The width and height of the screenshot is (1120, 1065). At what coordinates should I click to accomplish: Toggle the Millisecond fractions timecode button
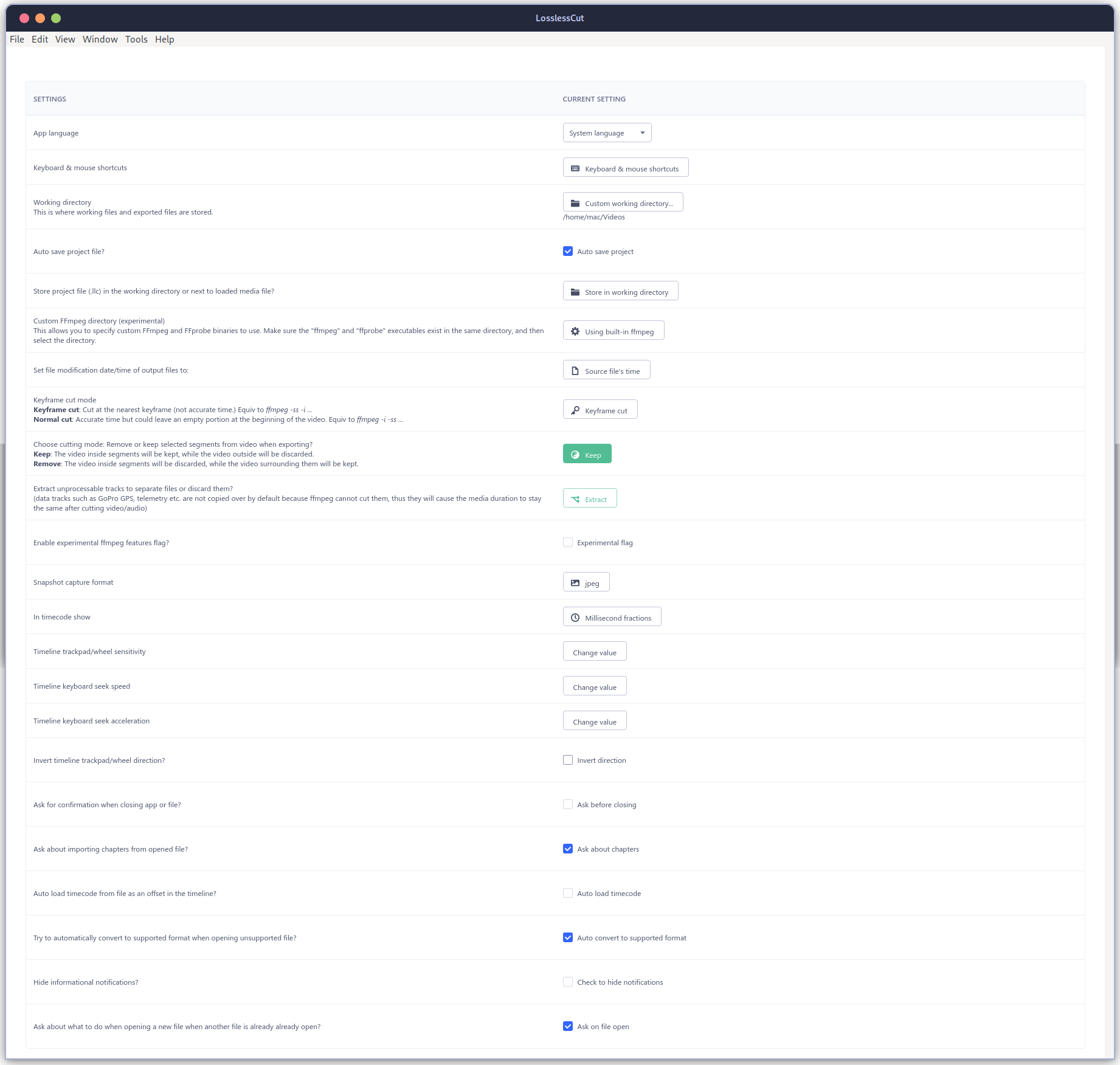(612, 617)
